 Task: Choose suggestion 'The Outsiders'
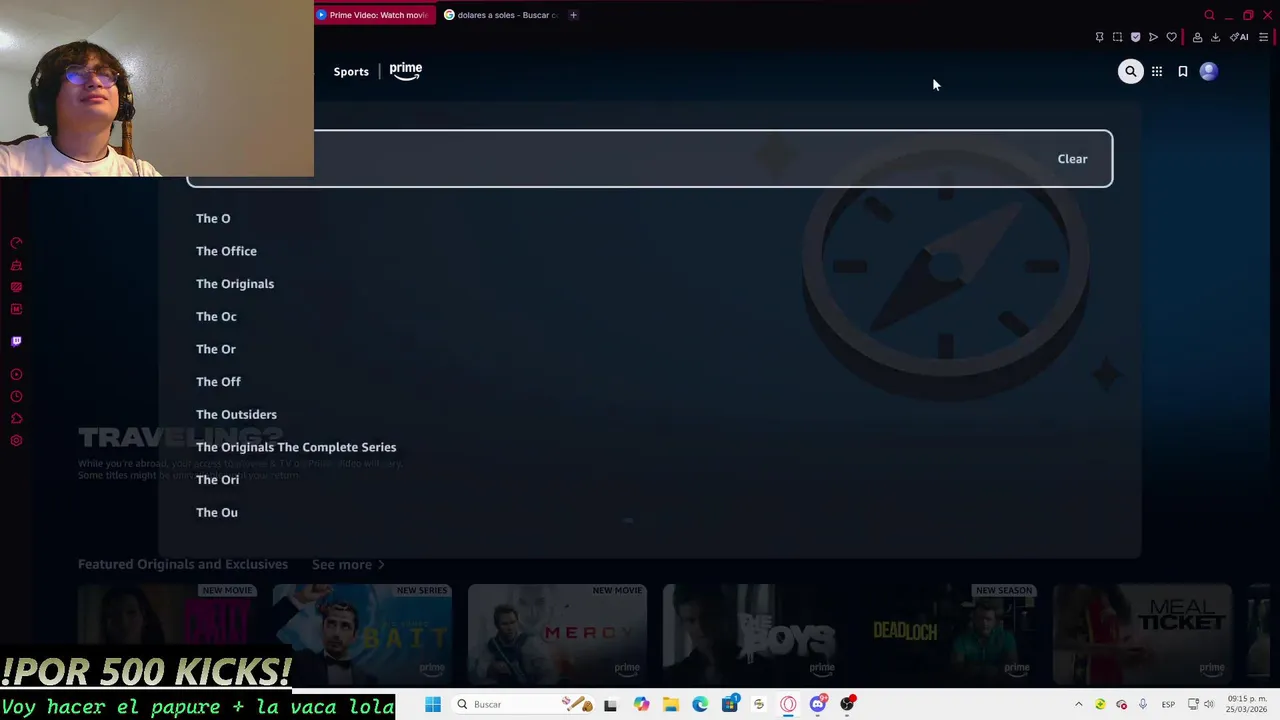[x=236, y=414]
